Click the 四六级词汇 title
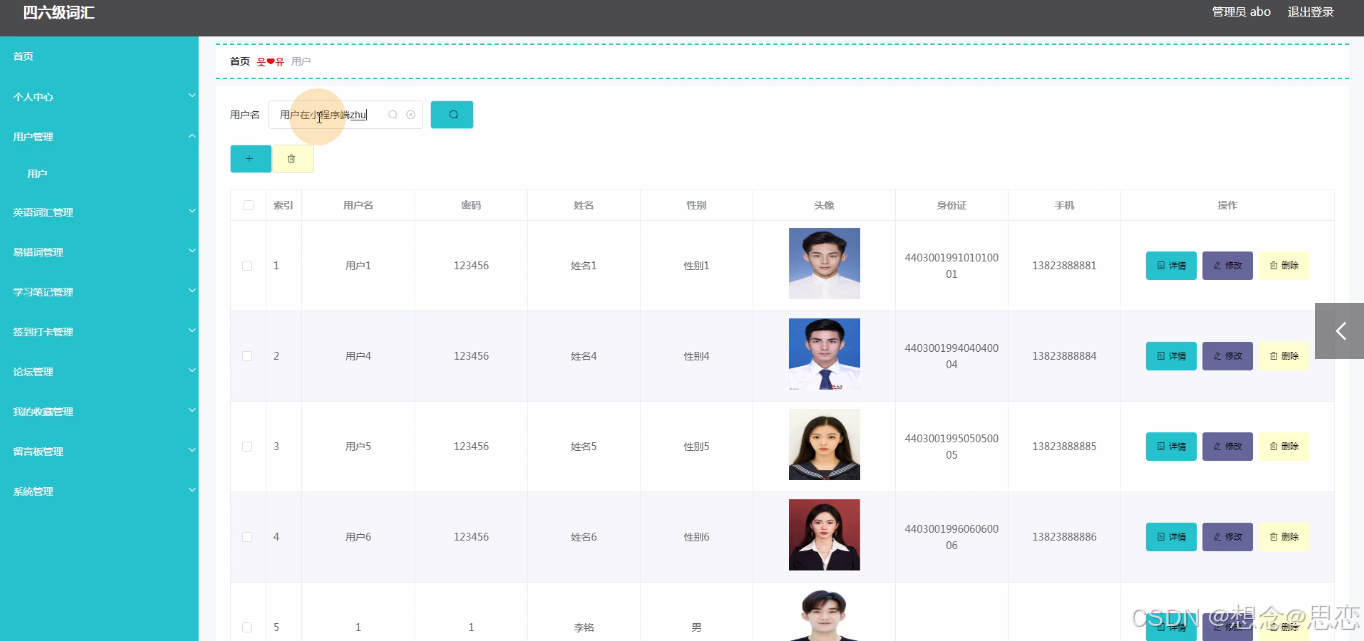The image size is (1364, 641). [x=59, y=13]
